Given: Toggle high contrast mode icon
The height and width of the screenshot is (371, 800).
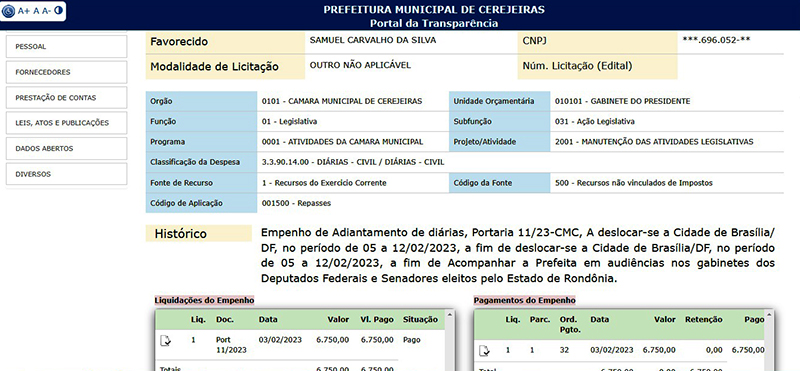Looking at the screenshot, I should pyautogui.click(x=58, y=10).
